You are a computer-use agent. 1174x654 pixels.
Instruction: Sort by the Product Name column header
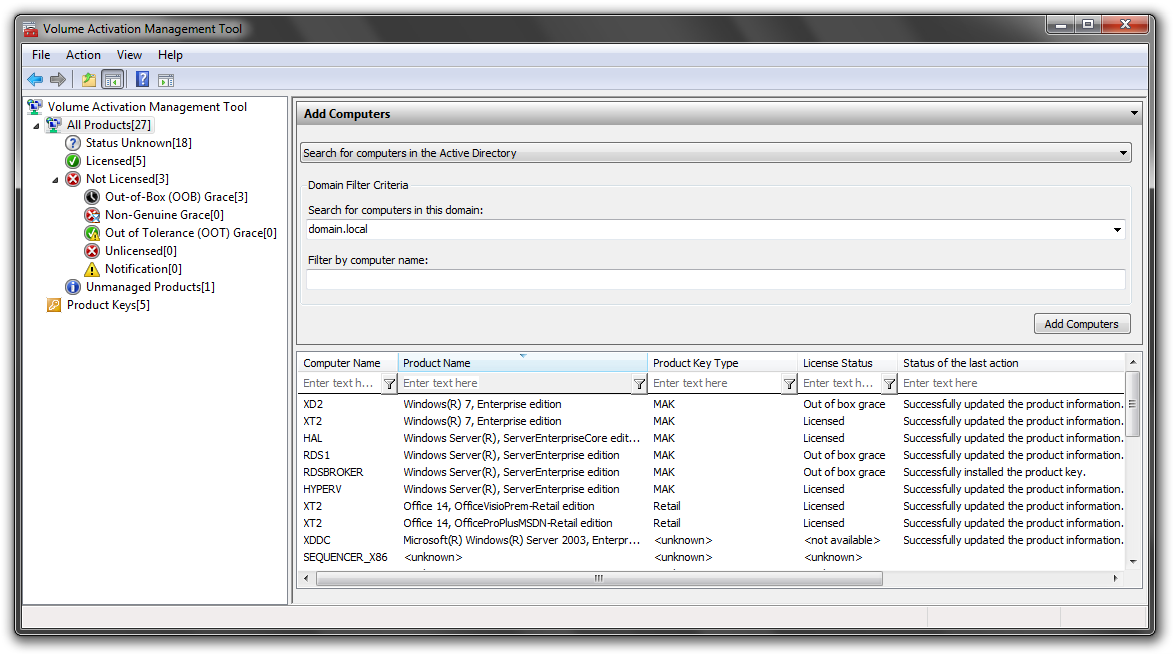point(523,363)
